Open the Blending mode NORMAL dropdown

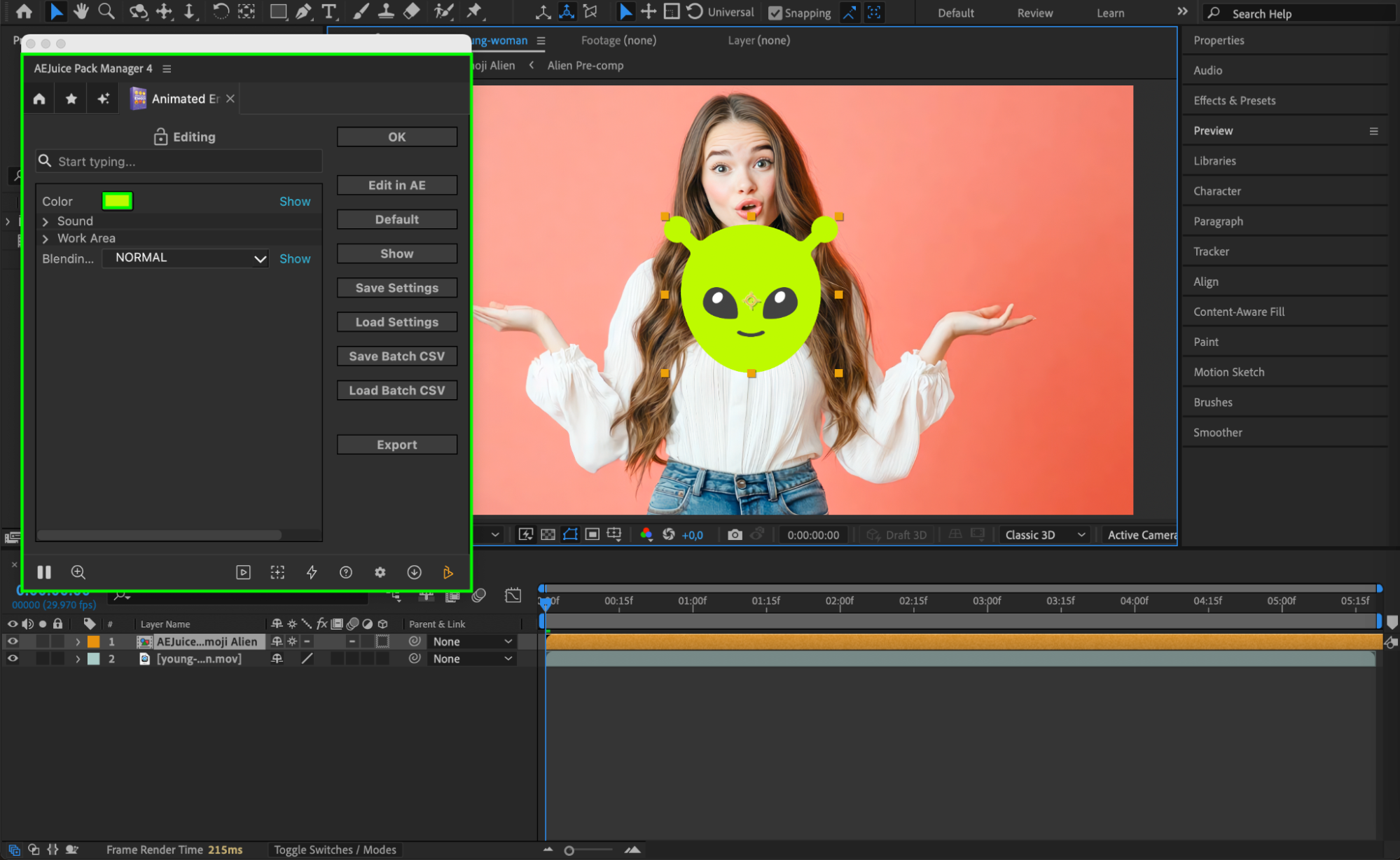187,258
